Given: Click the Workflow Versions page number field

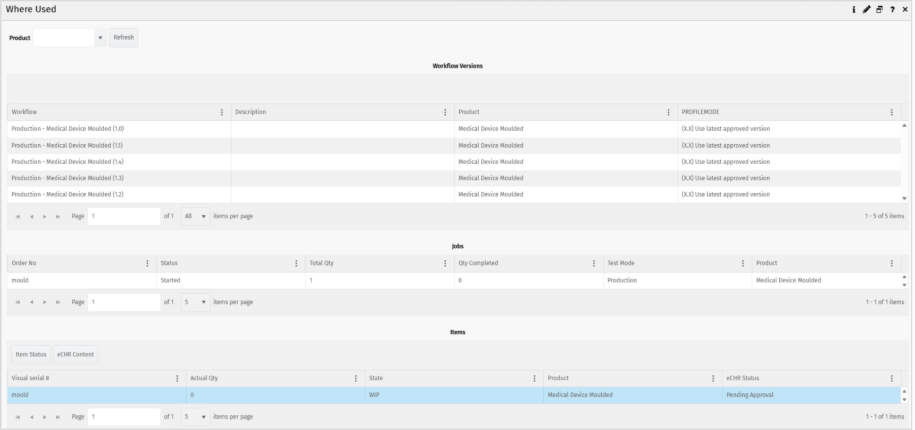Looking at the screenshot, I should (124, 216).
